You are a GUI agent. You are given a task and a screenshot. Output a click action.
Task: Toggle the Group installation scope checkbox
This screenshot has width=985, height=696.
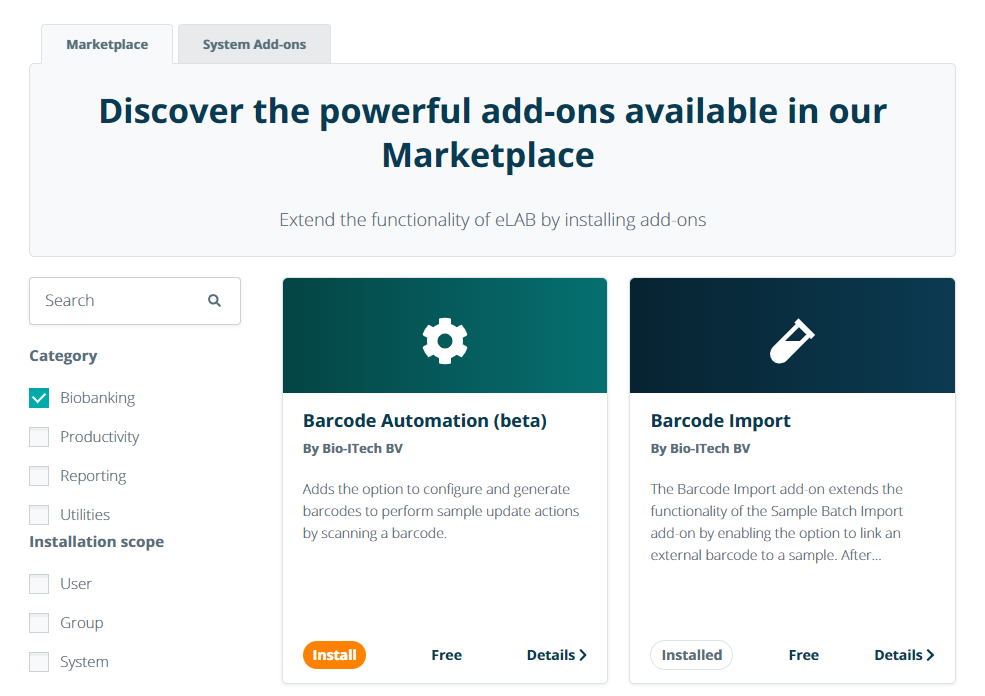coord(39,623)
